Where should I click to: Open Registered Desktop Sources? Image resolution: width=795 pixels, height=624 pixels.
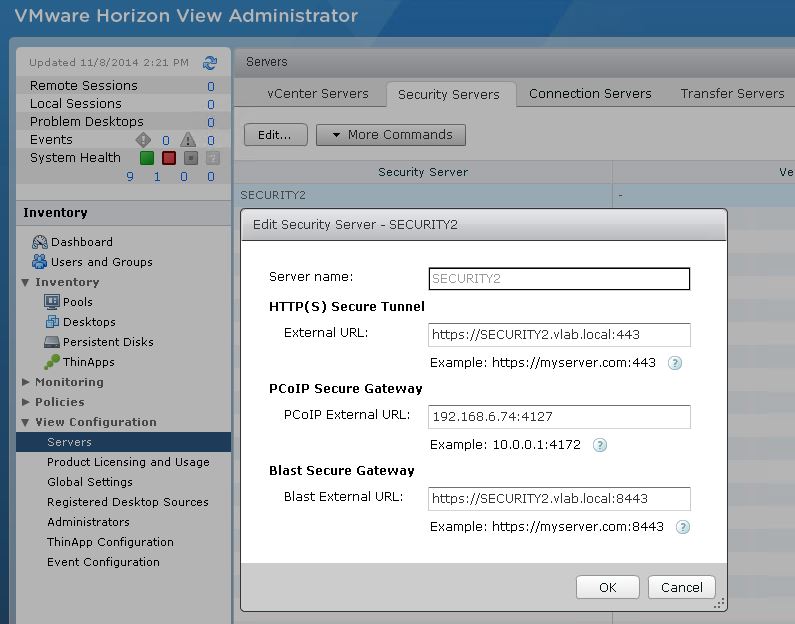point(128,502)
